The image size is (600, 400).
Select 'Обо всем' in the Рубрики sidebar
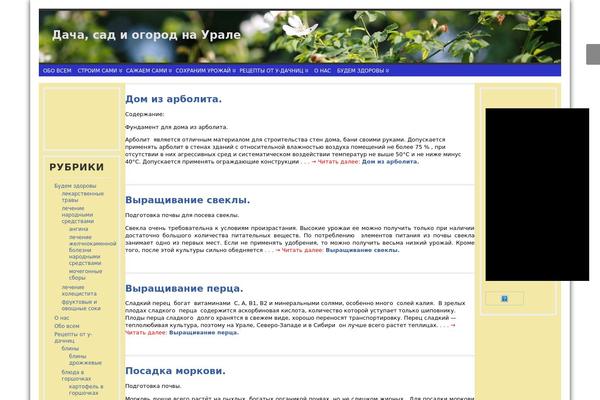[x=67, y=326]
